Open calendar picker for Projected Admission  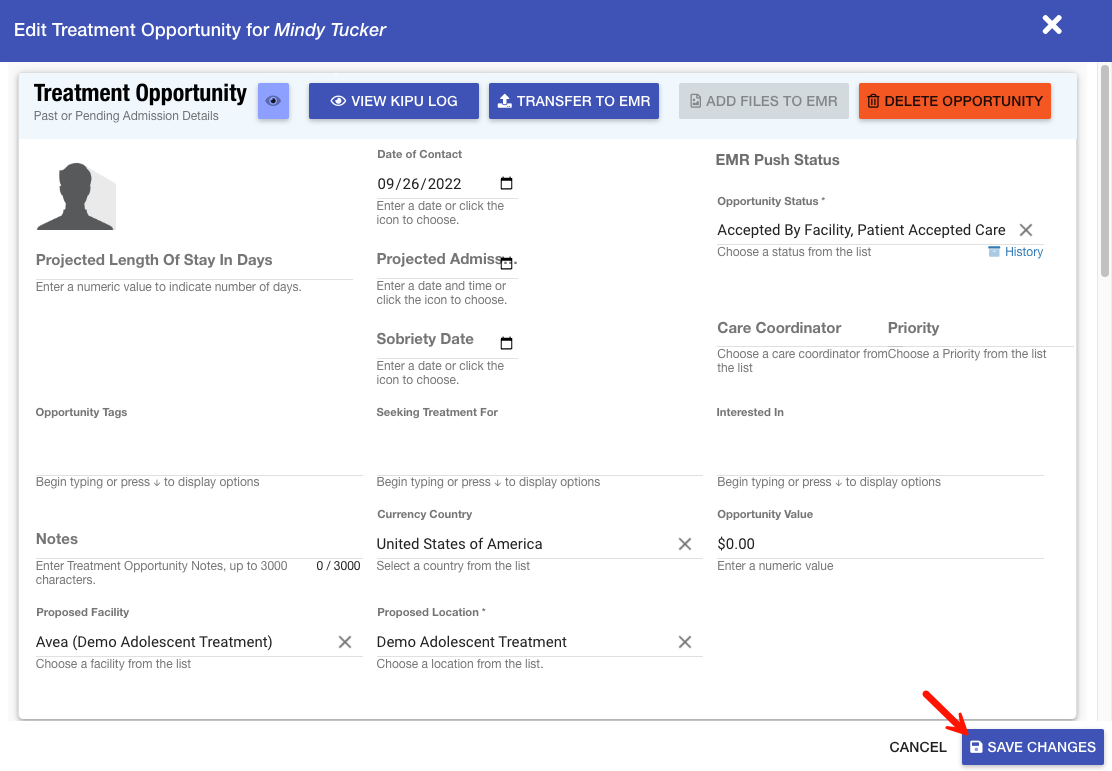tap(506, 264)
